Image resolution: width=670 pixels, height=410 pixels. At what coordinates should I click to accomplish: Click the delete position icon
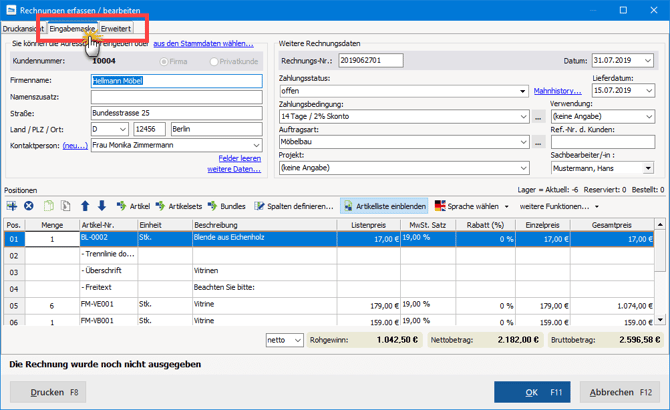[28, 206]
